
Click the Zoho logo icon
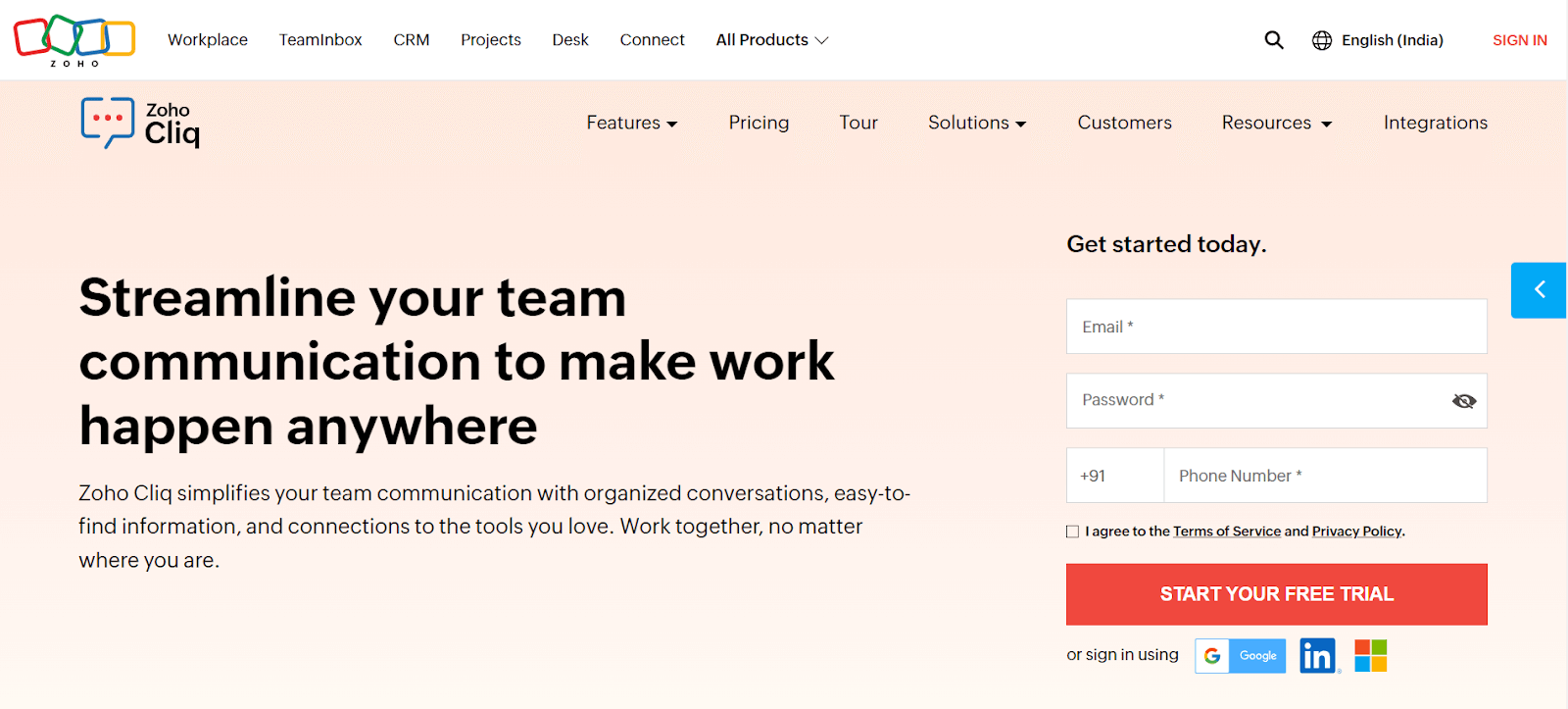[74, 40]
